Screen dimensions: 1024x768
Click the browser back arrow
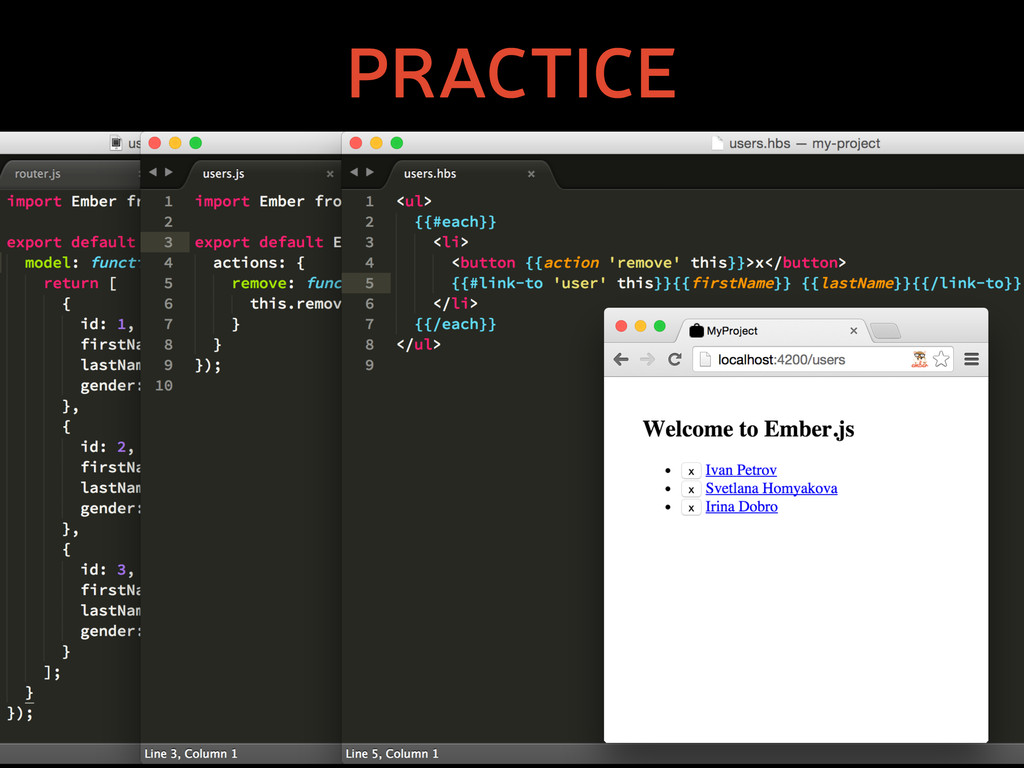pos(621,359)
